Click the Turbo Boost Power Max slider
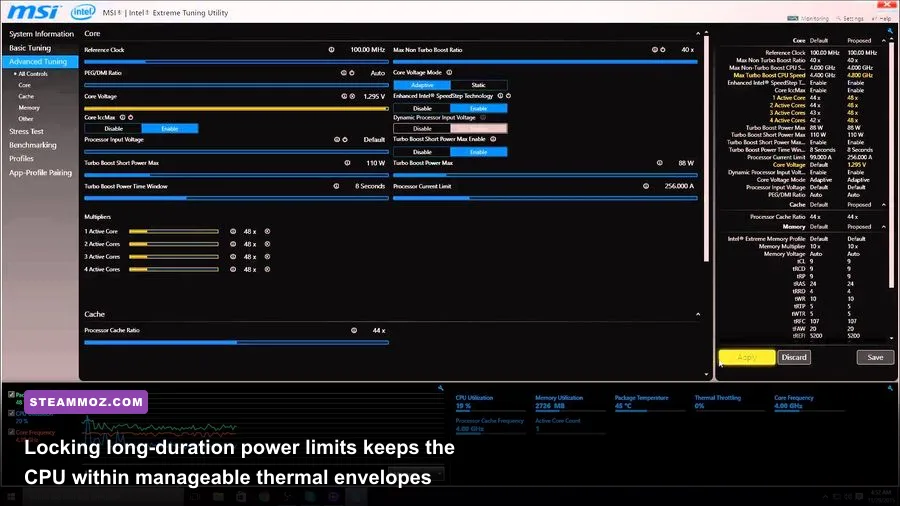This screenshot has width=900, height=506. (545, 174)
